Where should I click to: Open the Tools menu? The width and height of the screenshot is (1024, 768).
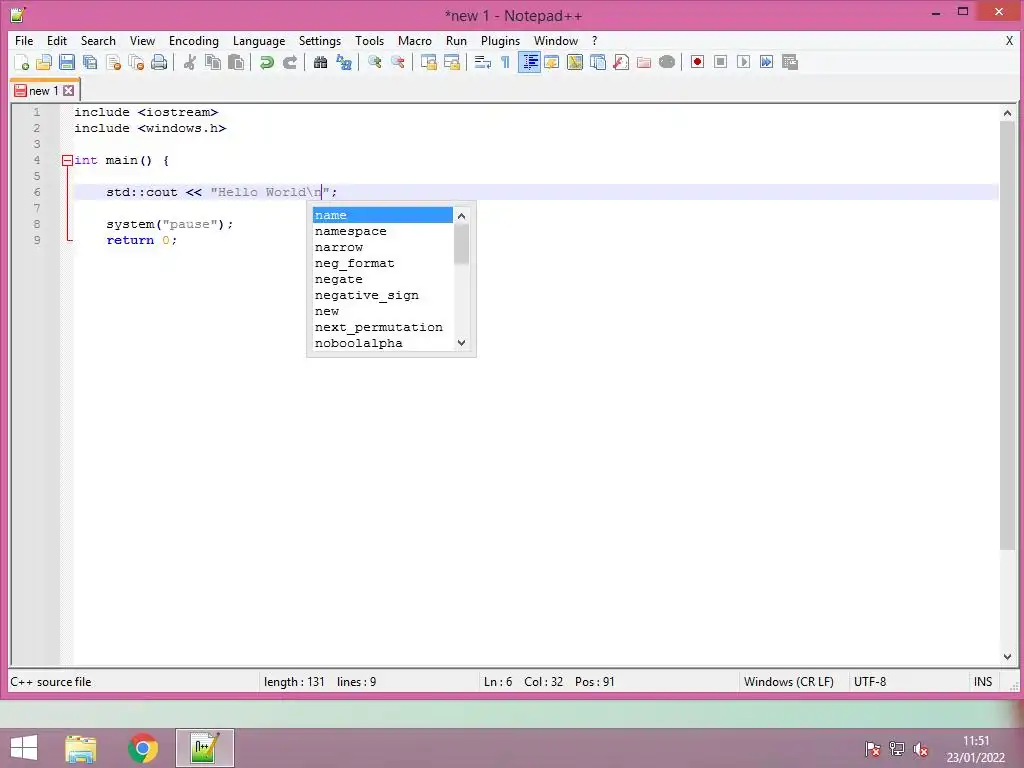click(370, 40)
